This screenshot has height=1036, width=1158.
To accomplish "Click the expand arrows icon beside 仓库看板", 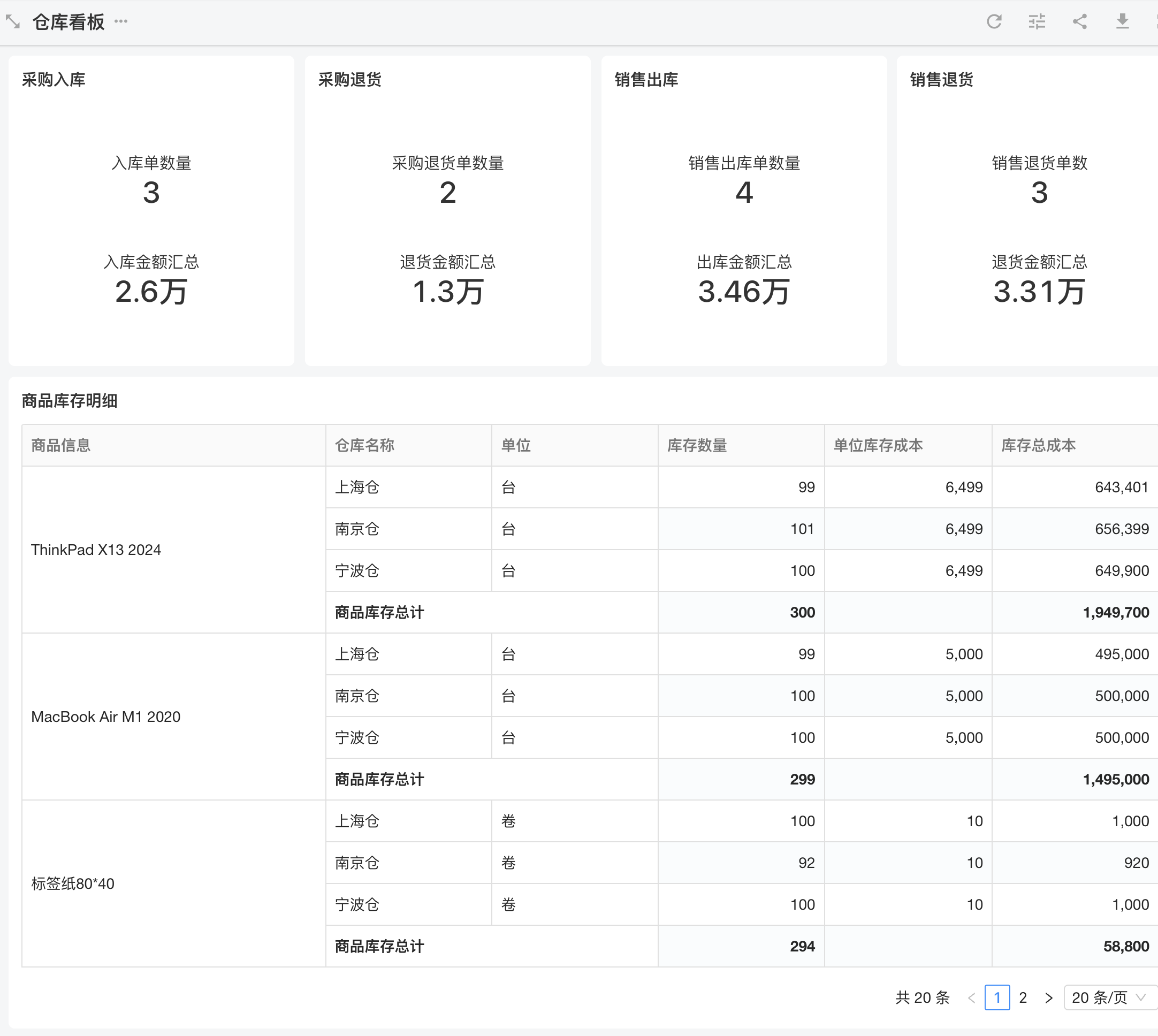I will [x=12, y=22].
